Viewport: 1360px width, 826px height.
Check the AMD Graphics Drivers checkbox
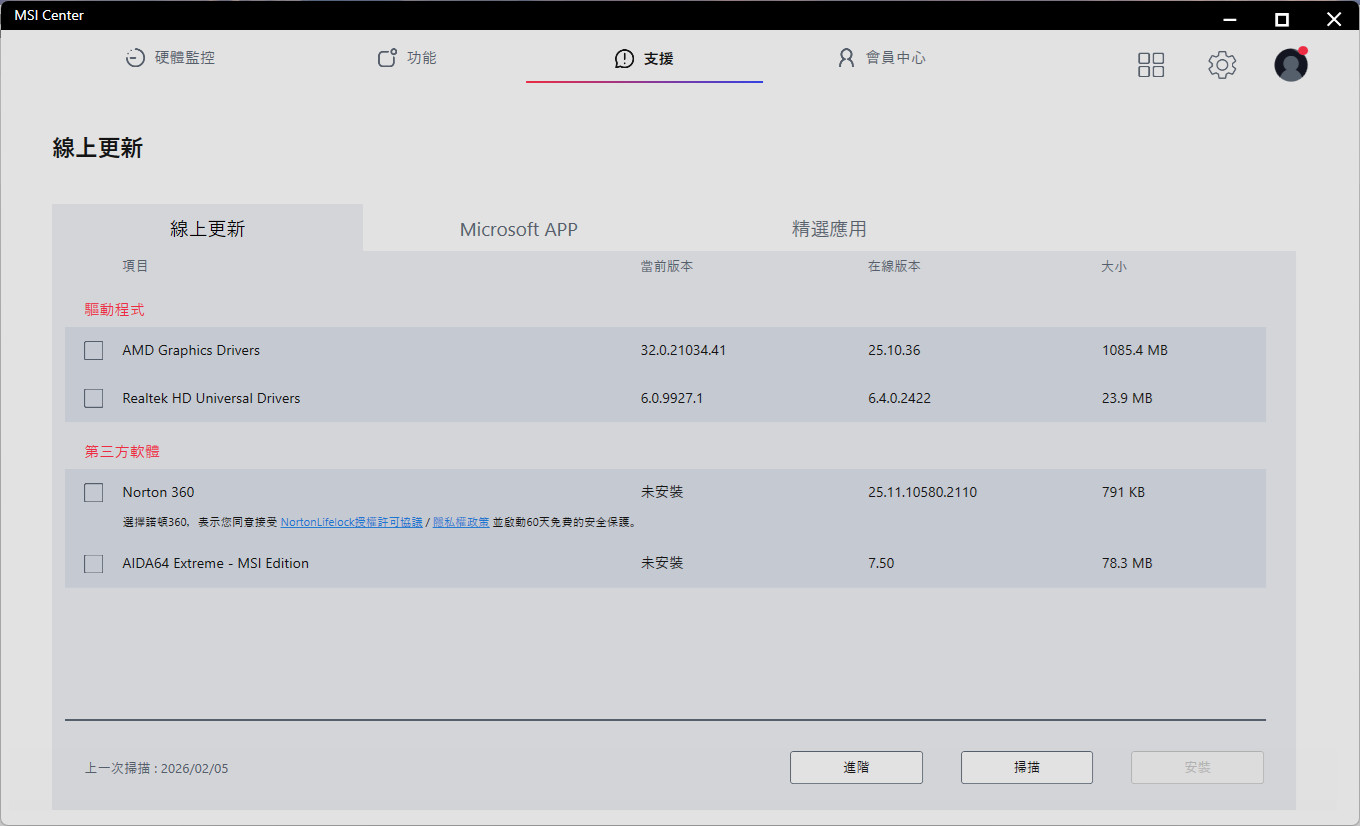coord(94,351)
